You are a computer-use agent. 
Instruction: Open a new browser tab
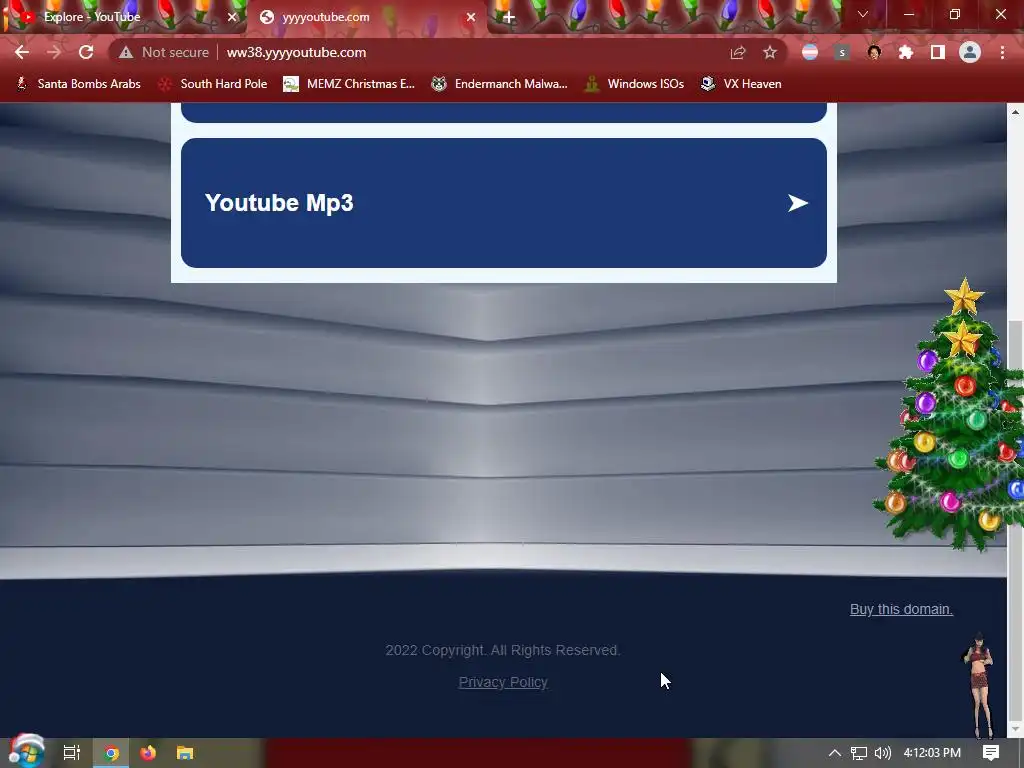coord(509,17)
